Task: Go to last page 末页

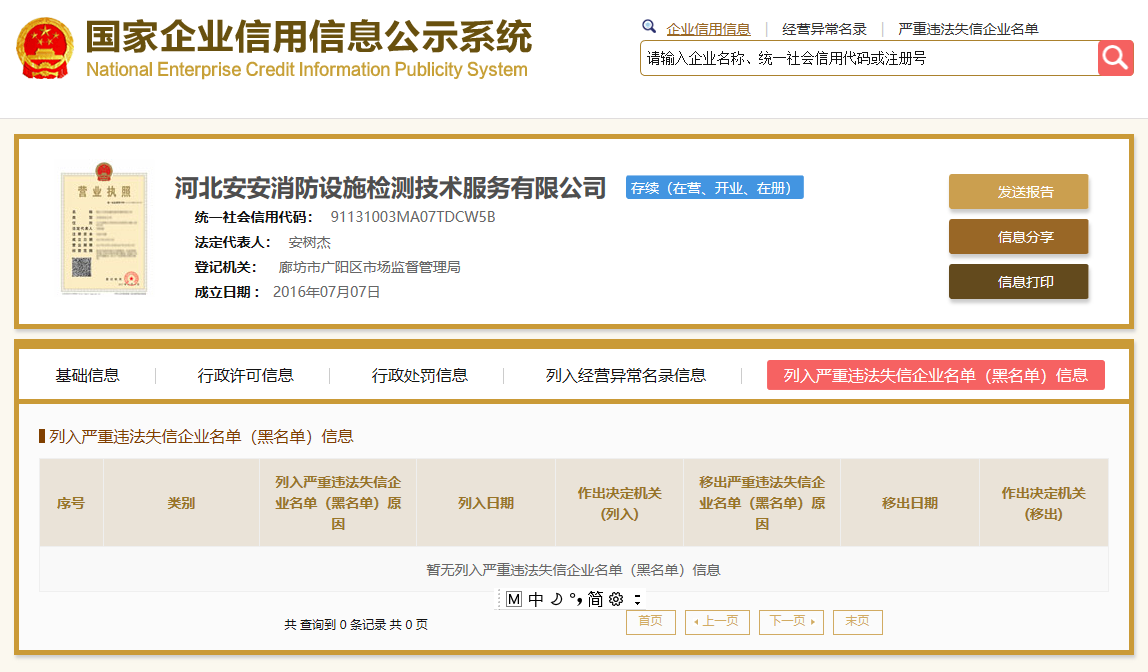Action: click(857, 621)
